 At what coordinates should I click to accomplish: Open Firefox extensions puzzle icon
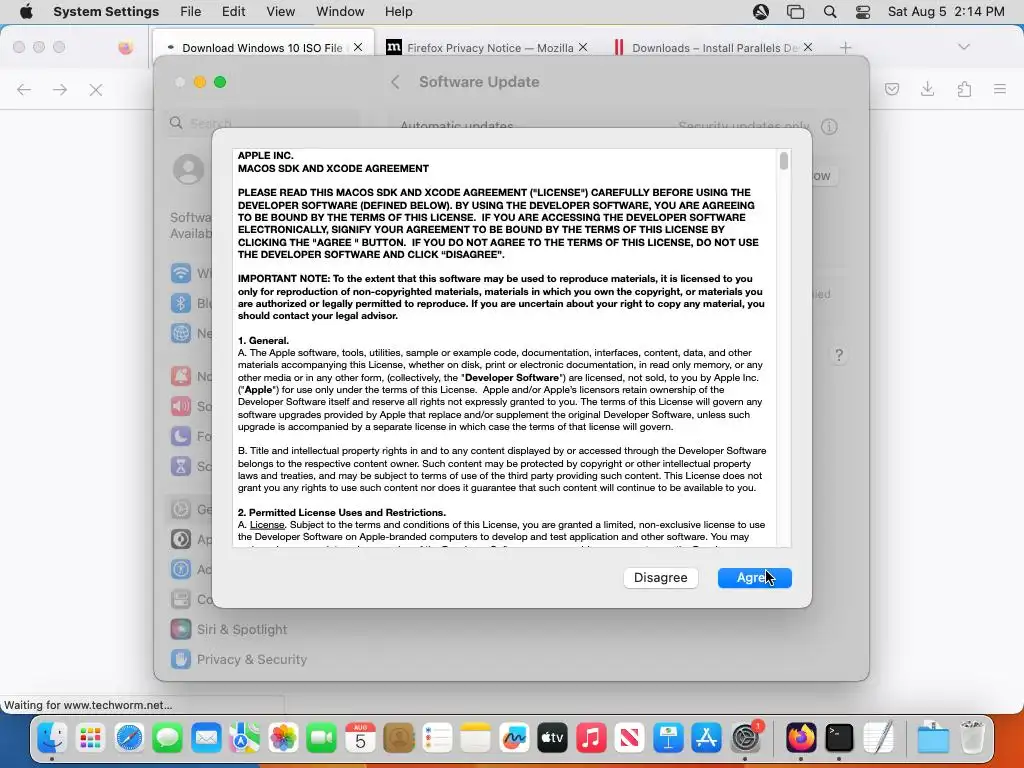(x=964, y=89)
